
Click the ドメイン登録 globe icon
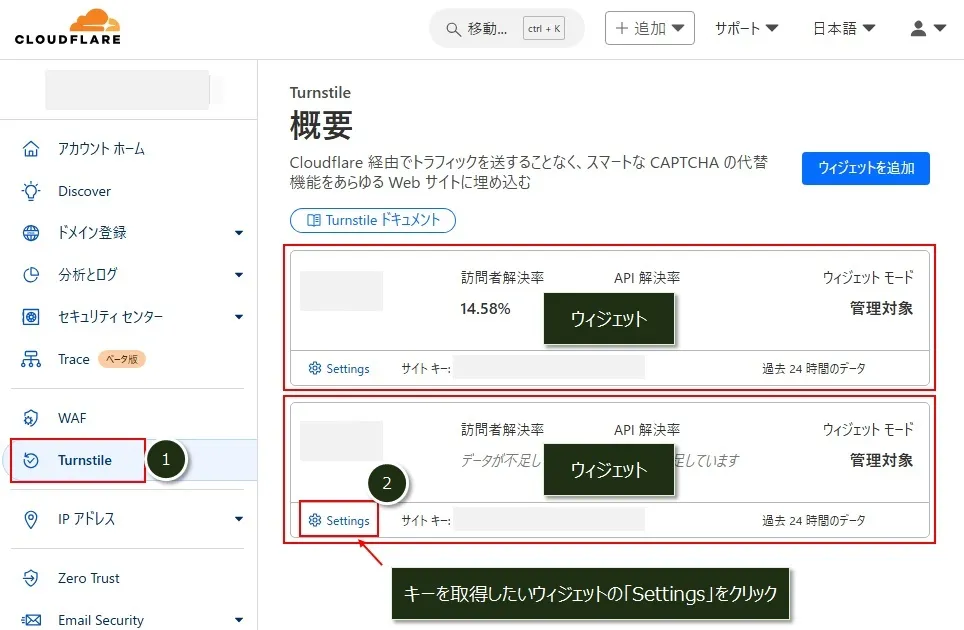31,233
